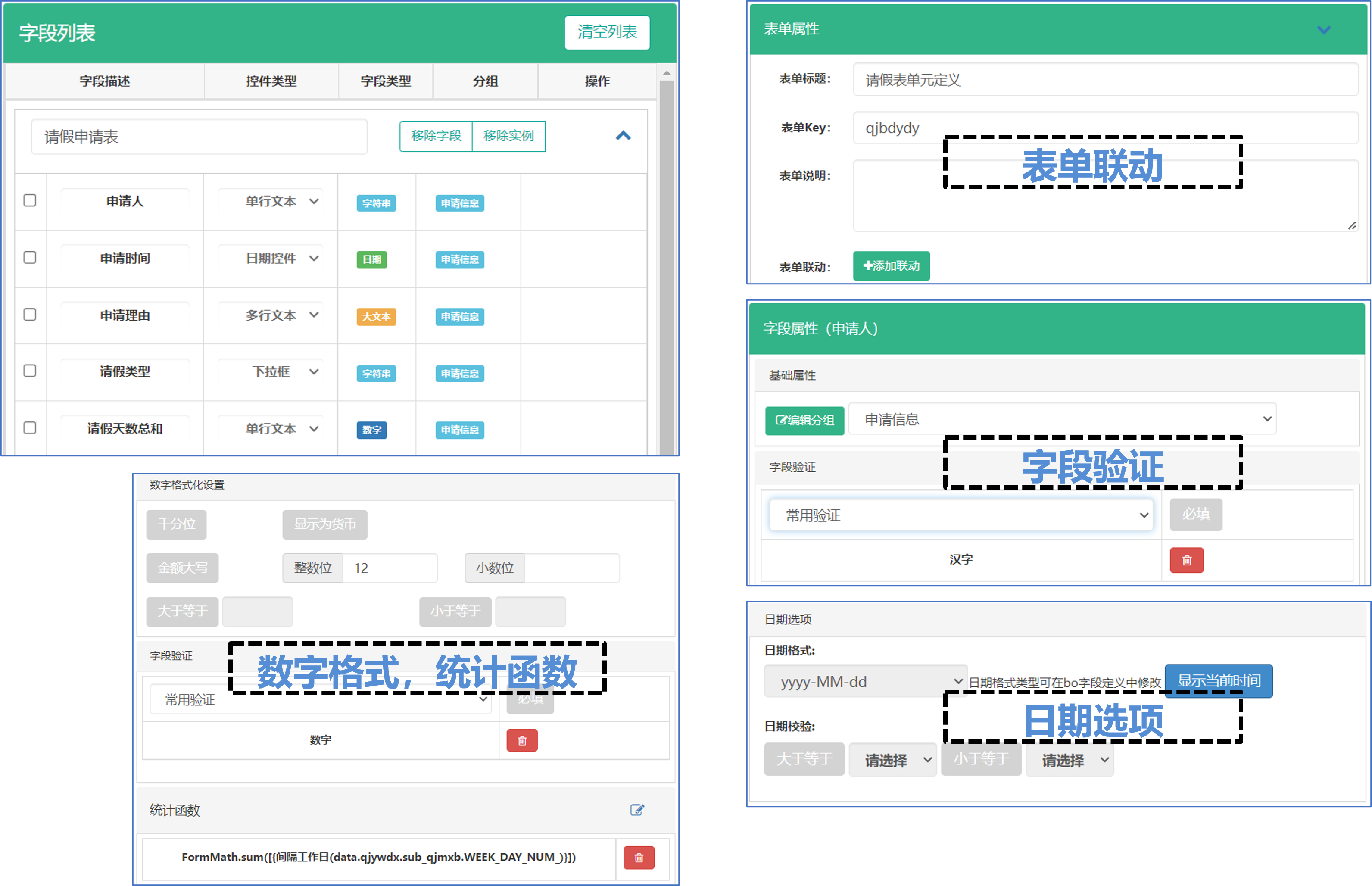Click the 编辑分组 edit button
1372x886 pixels.
(x=804, y=420)
